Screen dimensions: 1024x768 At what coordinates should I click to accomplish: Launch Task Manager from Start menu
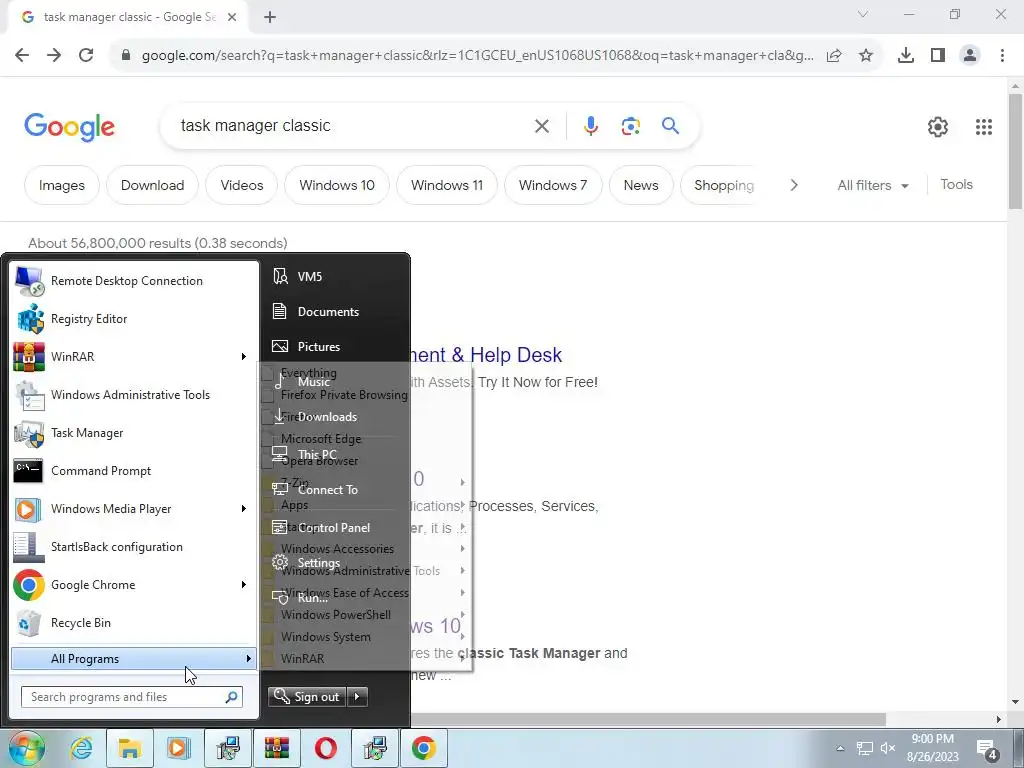134,432
